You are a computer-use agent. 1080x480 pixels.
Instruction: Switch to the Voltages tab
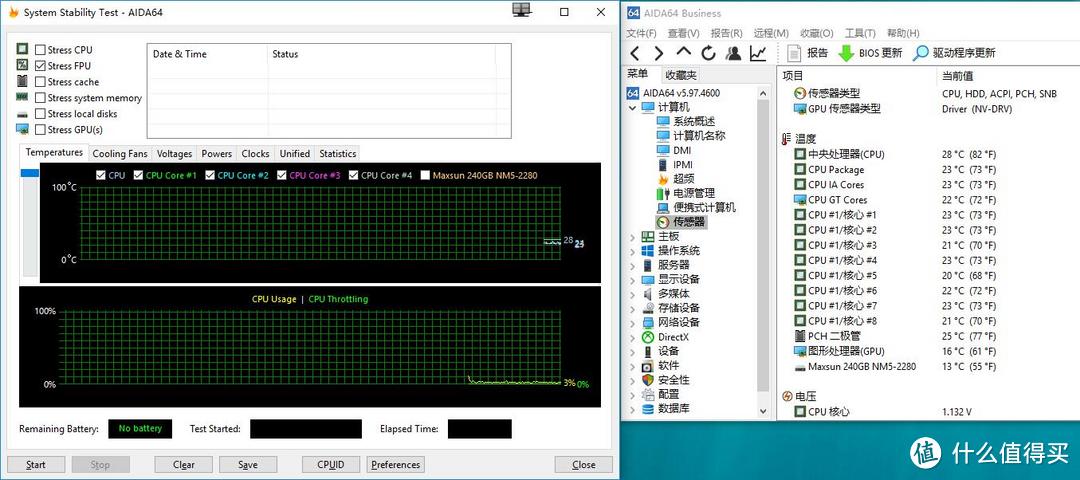(174, 154)
